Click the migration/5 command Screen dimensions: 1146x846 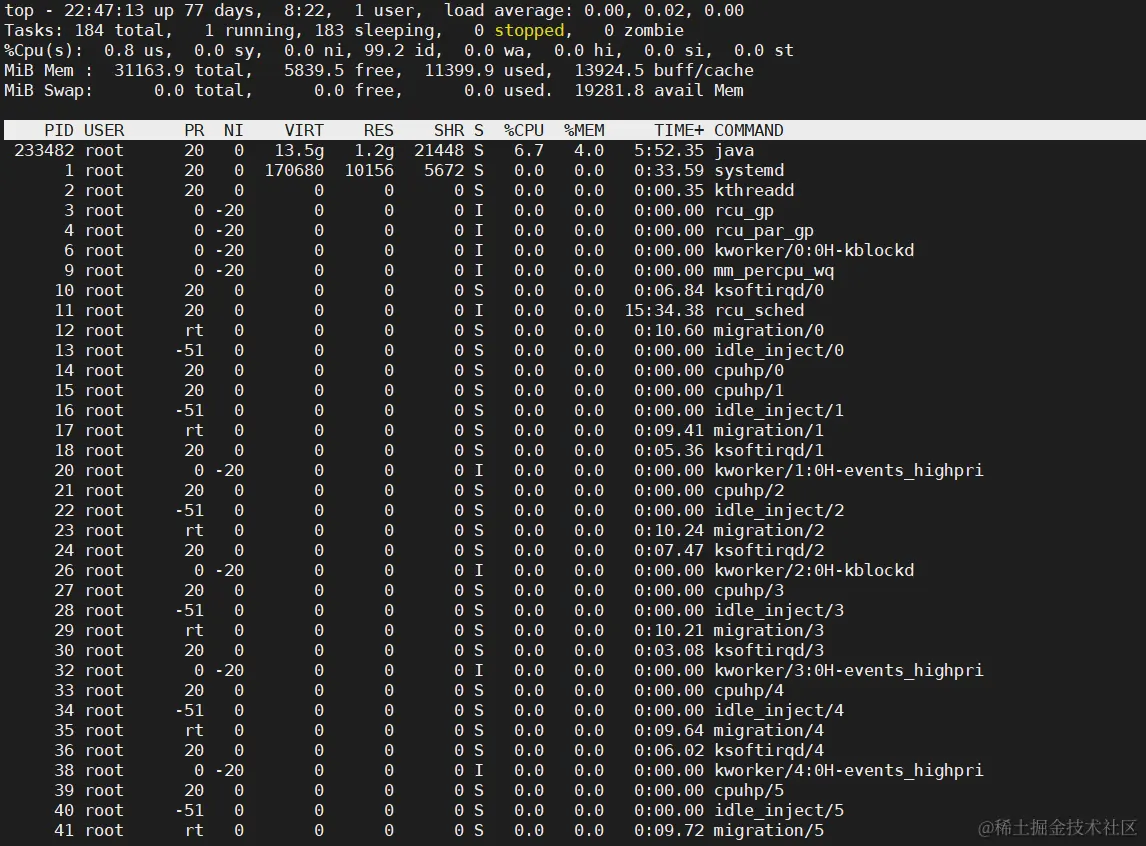coord(769,831)
